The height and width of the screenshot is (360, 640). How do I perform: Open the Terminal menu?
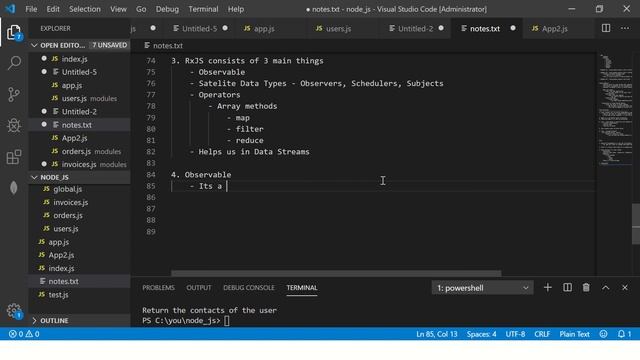pyautogui.click(x=203, y=9)
